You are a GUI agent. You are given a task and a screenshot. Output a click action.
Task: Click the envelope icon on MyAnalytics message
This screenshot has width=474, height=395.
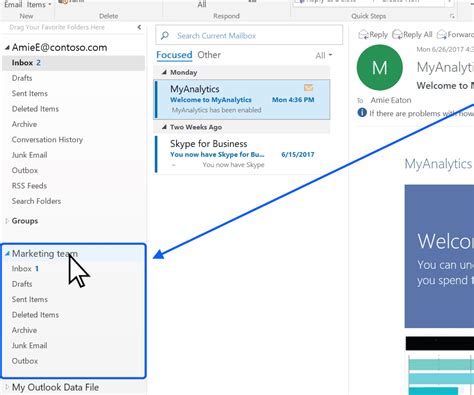[308, 88]
